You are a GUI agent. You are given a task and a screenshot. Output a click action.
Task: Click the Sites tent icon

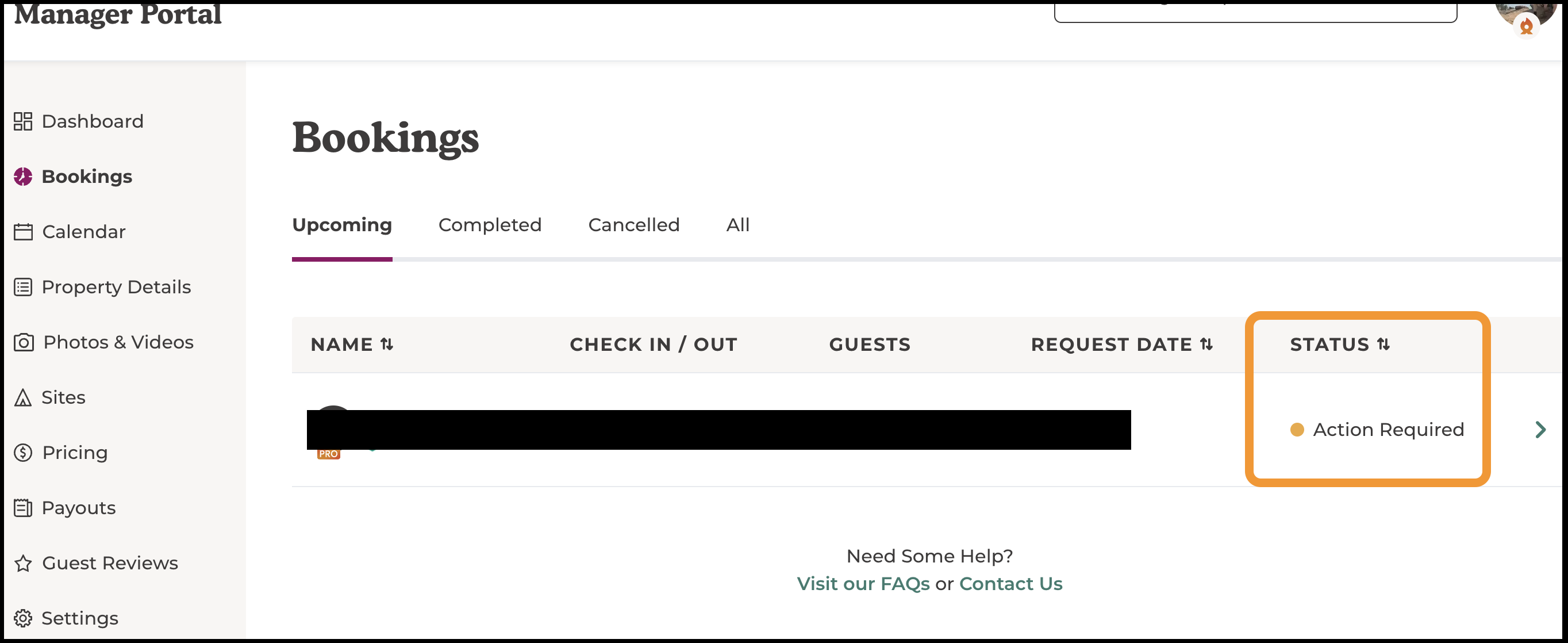pyautogui.click(x=23, y=397)
